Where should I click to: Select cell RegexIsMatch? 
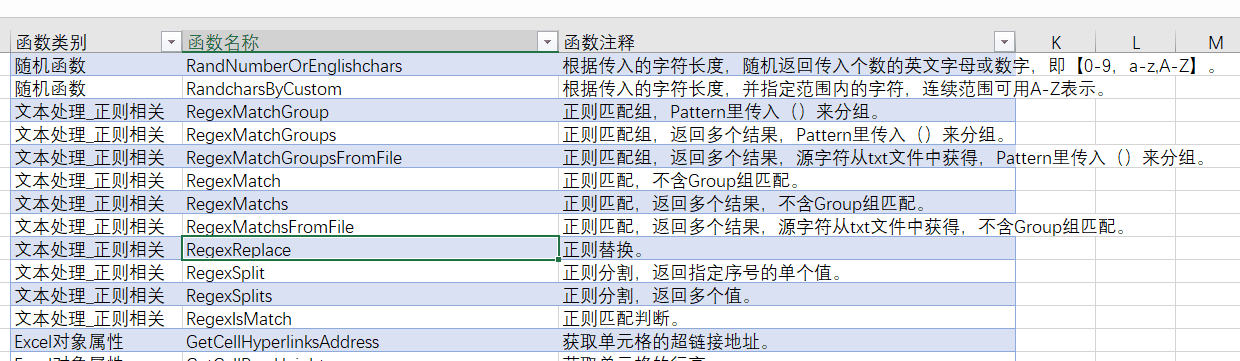coord(370,319)
